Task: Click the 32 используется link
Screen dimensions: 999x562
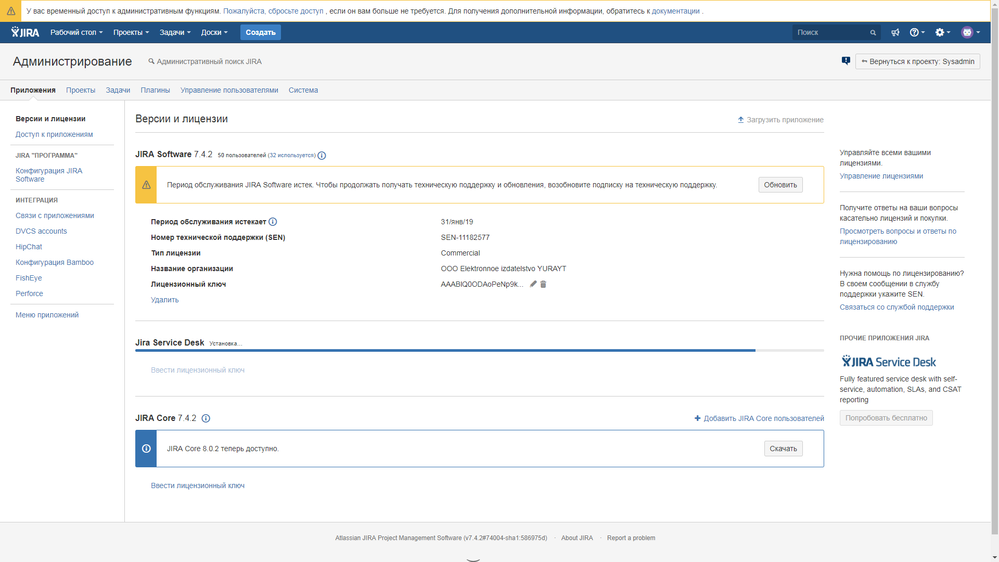Action: [x=292, y=155]
